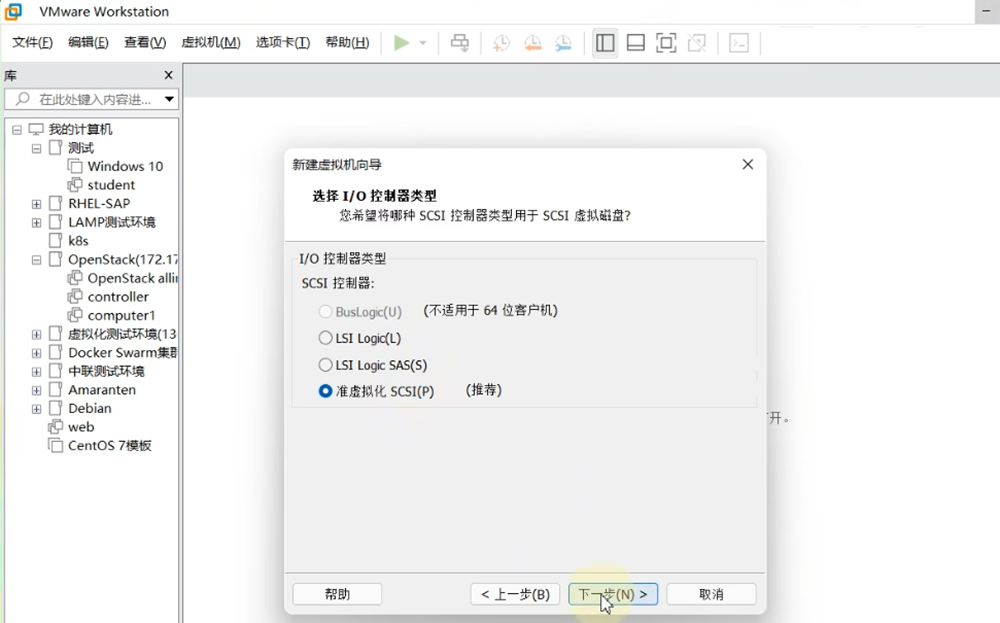1000x623 pixels.
Task: Click the 下一步(N) next button
Action: 613,594
